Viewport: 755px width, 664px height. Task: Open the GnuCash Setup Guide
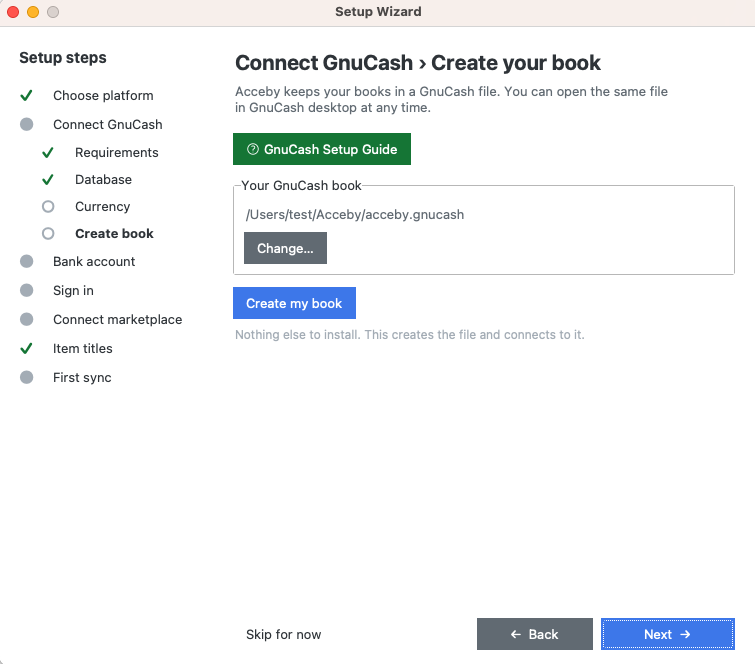point(322,149)
